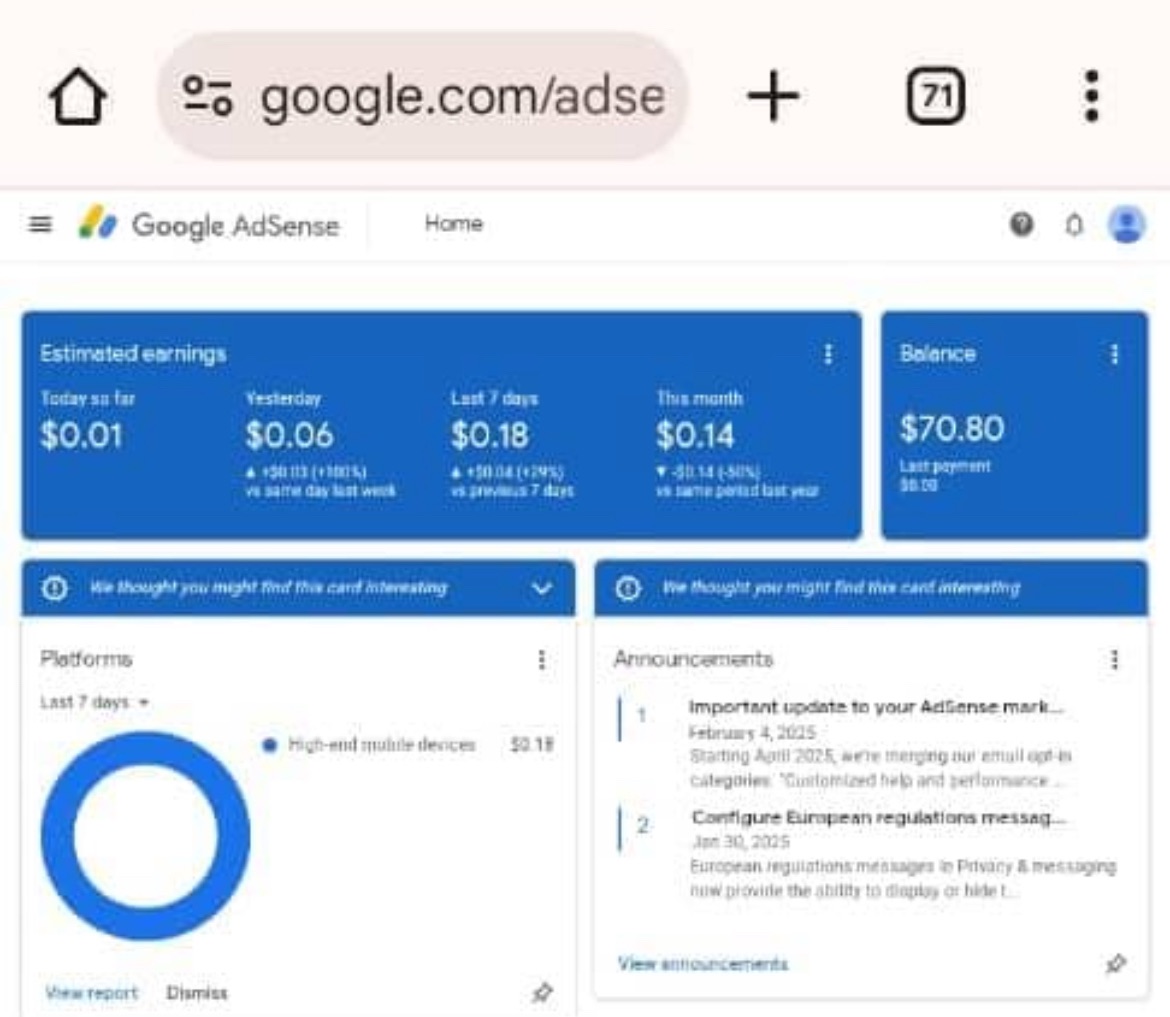1170x1017 pixels.
Task: Open Balance card options menu
Action: 1114,354
